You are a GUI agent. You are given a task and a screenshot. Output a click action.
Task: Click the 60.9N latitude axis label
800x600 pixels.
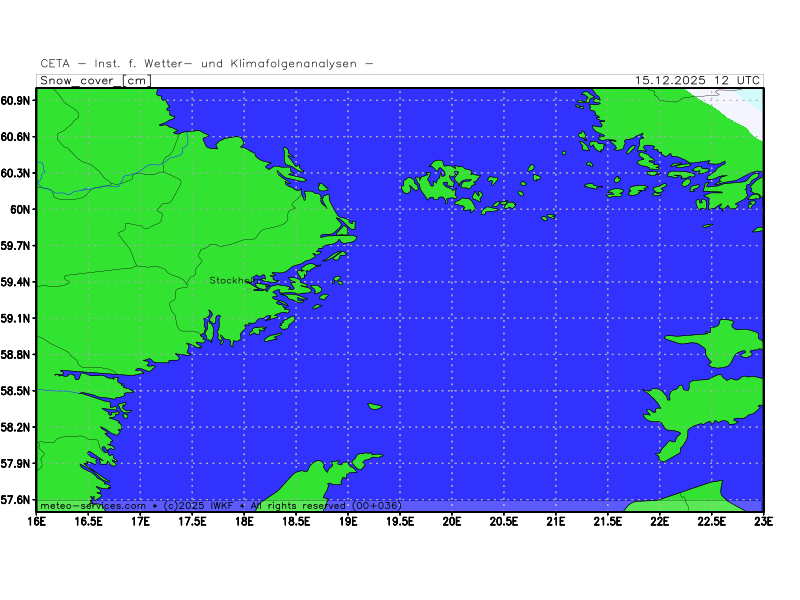[x=17, y=101]
